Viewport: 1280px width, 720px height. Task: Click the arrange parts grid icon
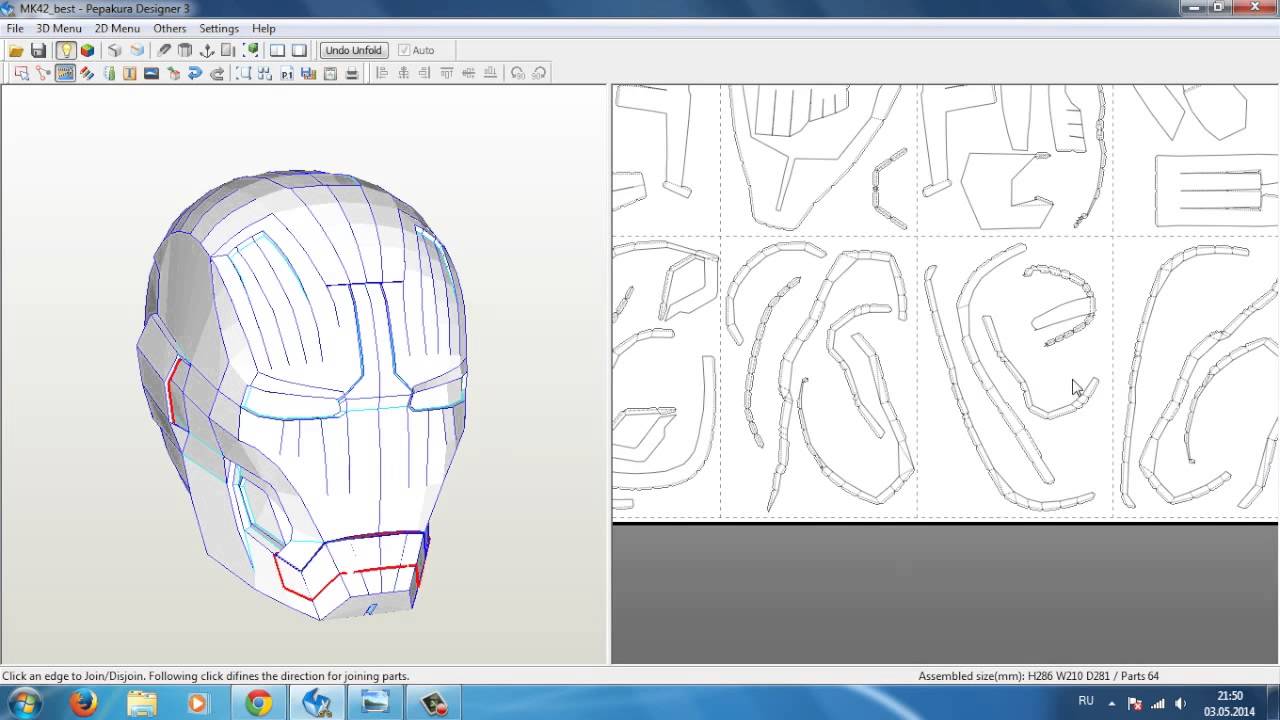click(265, 73)
